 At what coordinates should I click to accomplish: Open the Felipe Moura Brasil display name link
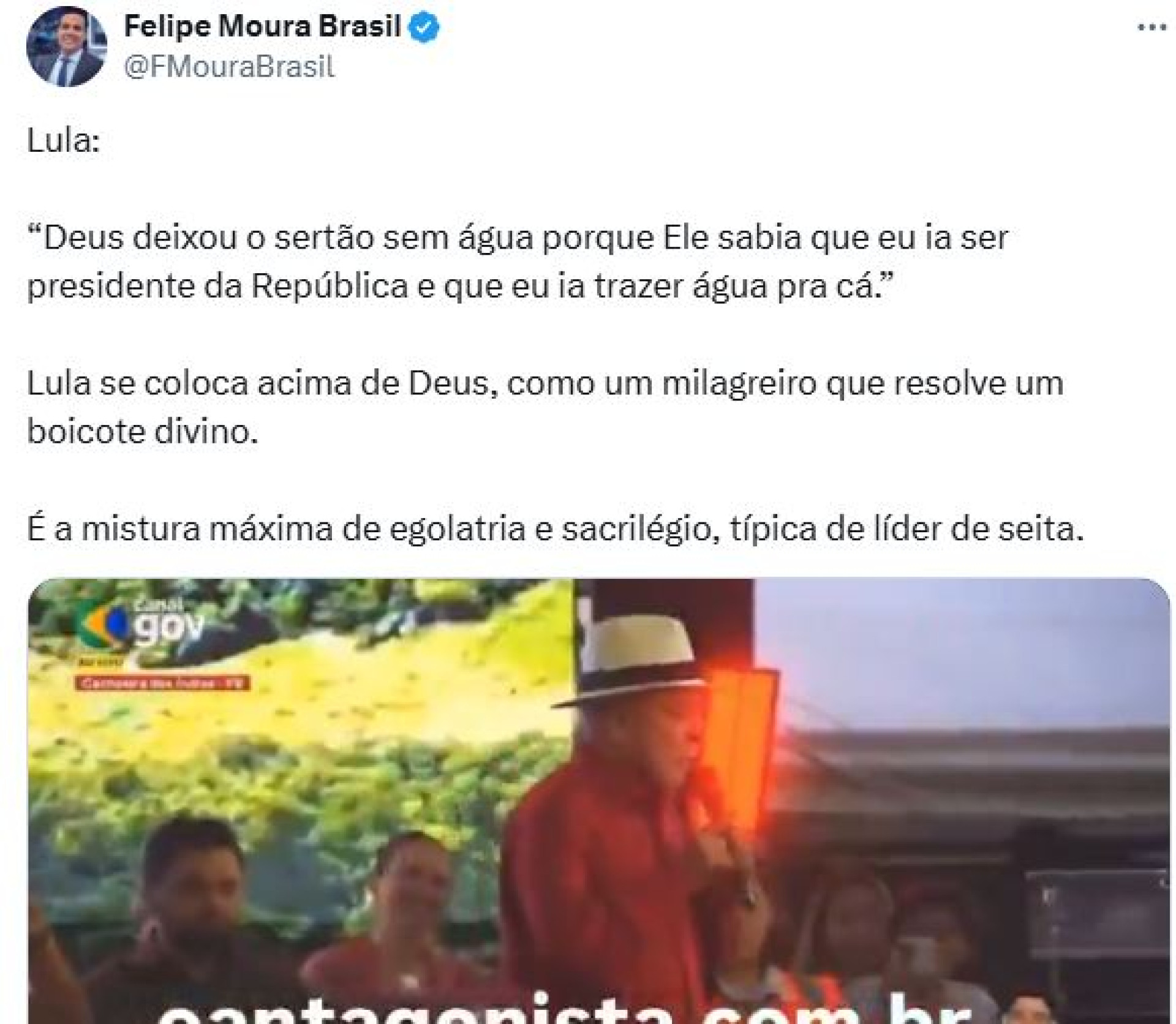pyautogui.click(x=262, y=27)
